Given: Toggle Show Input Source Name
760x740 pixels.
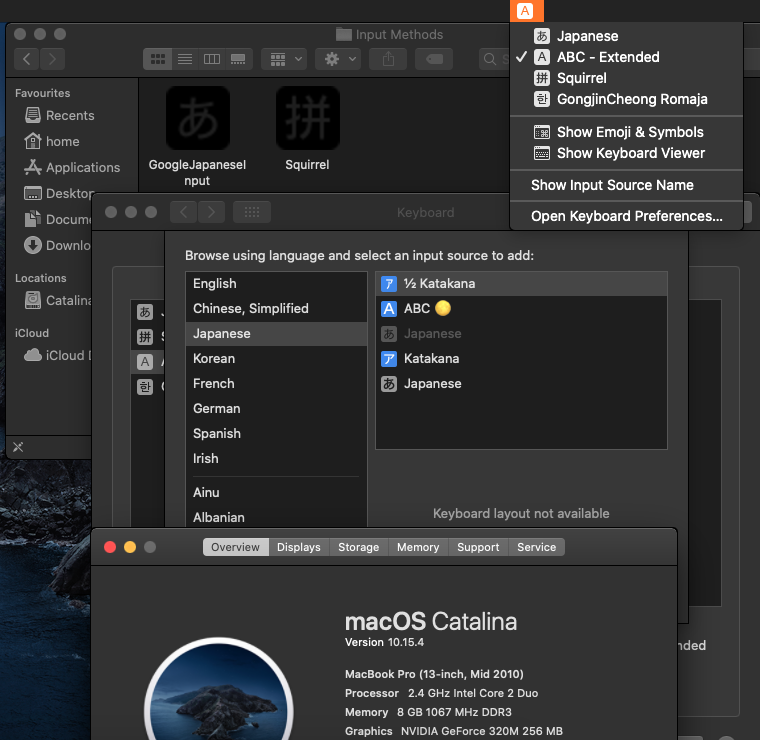Looking at the screenshot, I should [626, 185].
